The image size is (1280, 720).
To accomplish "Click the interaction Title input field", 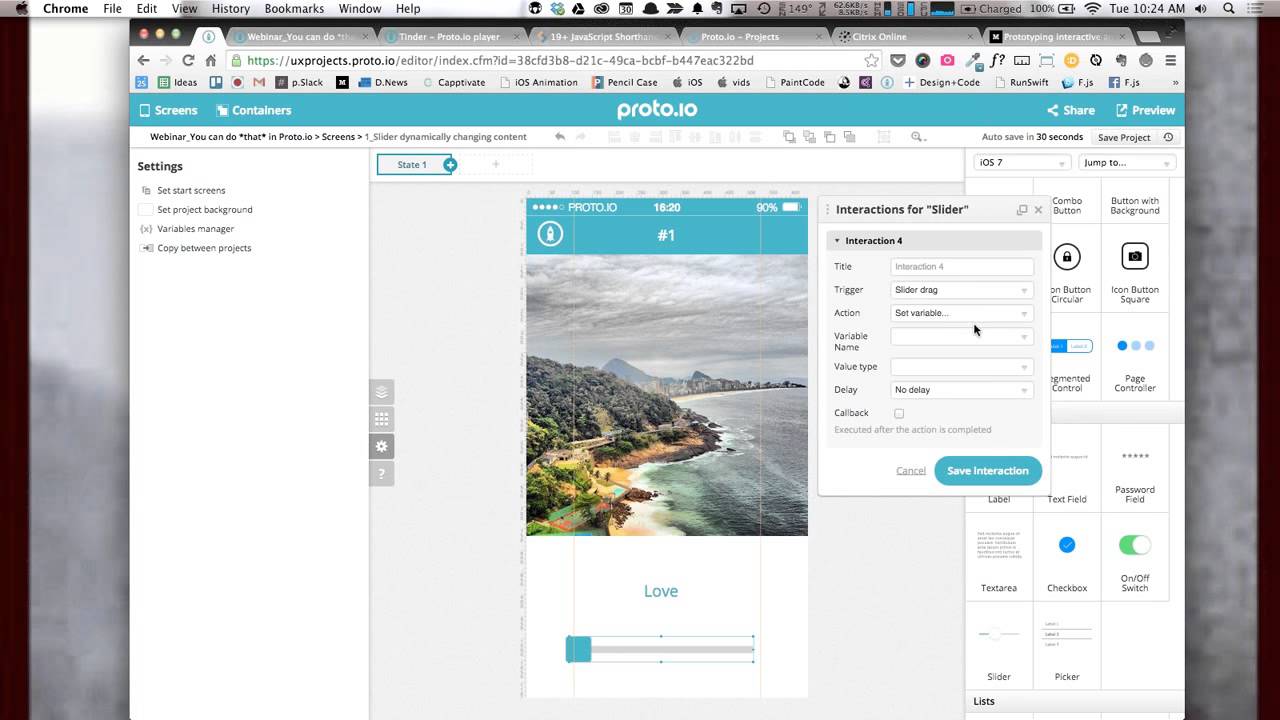I will [961, 267].
